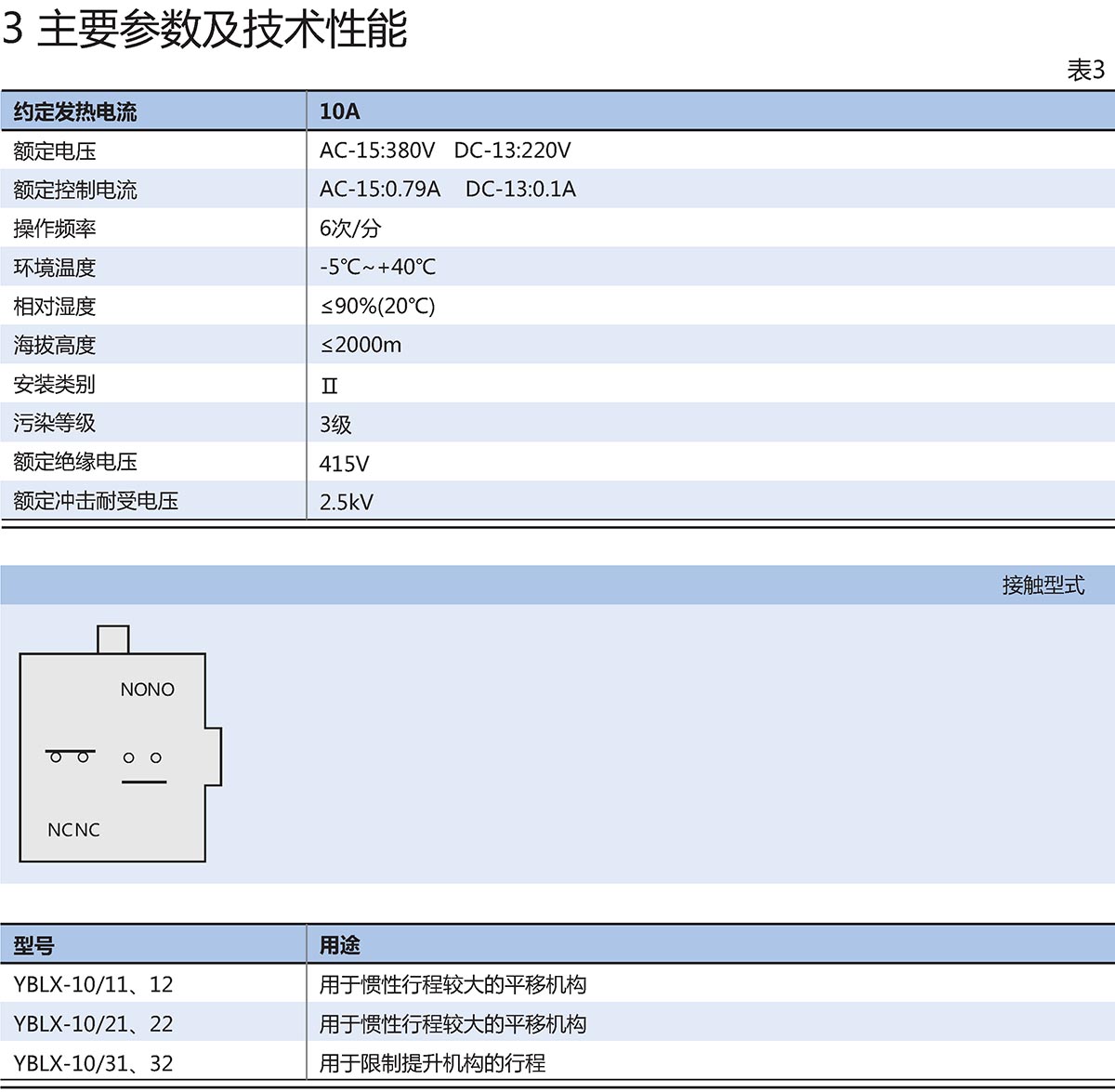1115x1092 pixels.
Task: Select the 10A header value
Action: pyautogui.click(x=339, y=112)
